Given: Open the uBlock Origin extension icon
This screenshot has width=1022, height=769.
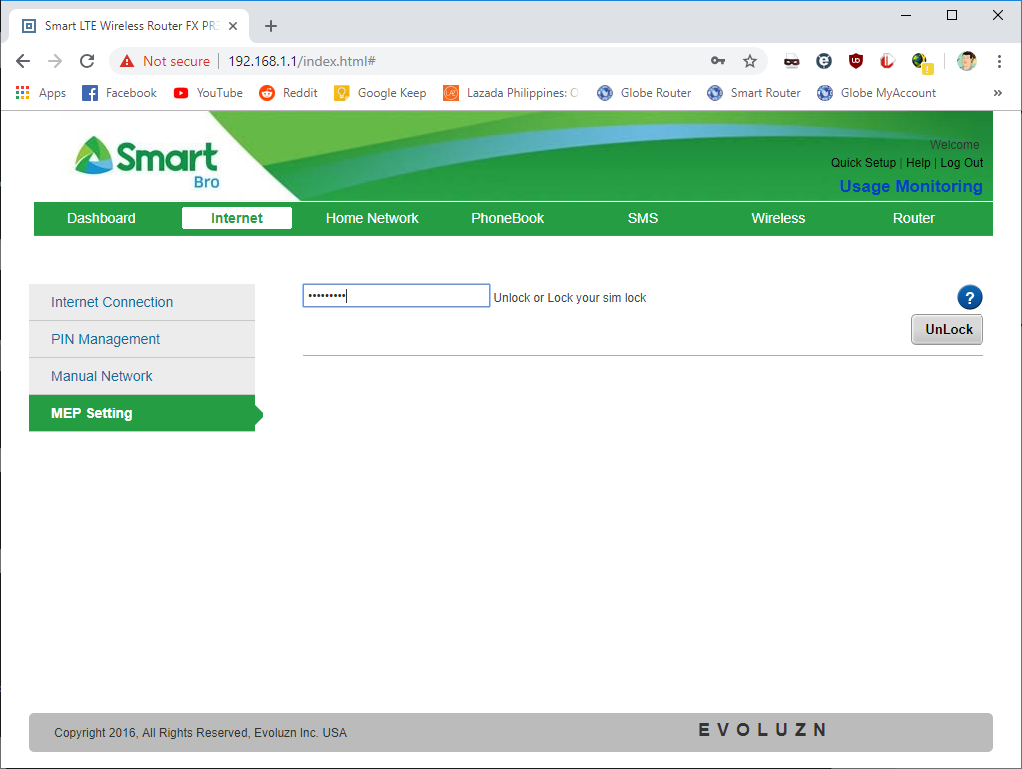Looking at the screenshot, I should click(x=855, y=61).
